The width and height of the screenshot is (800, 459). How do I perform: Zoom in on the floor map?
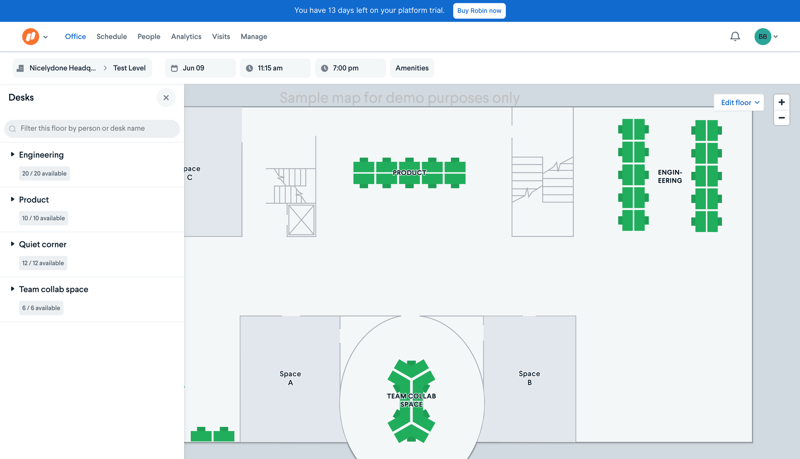pos(781,102)
